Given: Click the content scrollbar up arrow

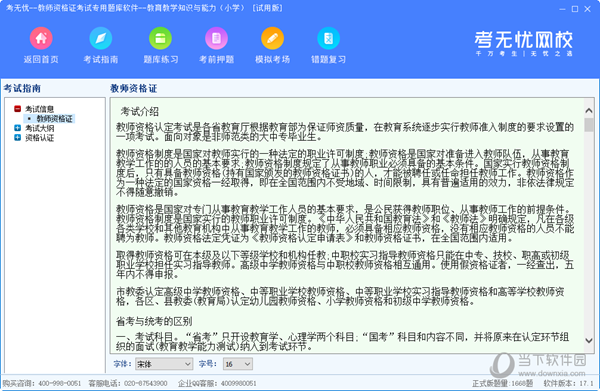Looking at the screenshot, I should coord(589,111).
